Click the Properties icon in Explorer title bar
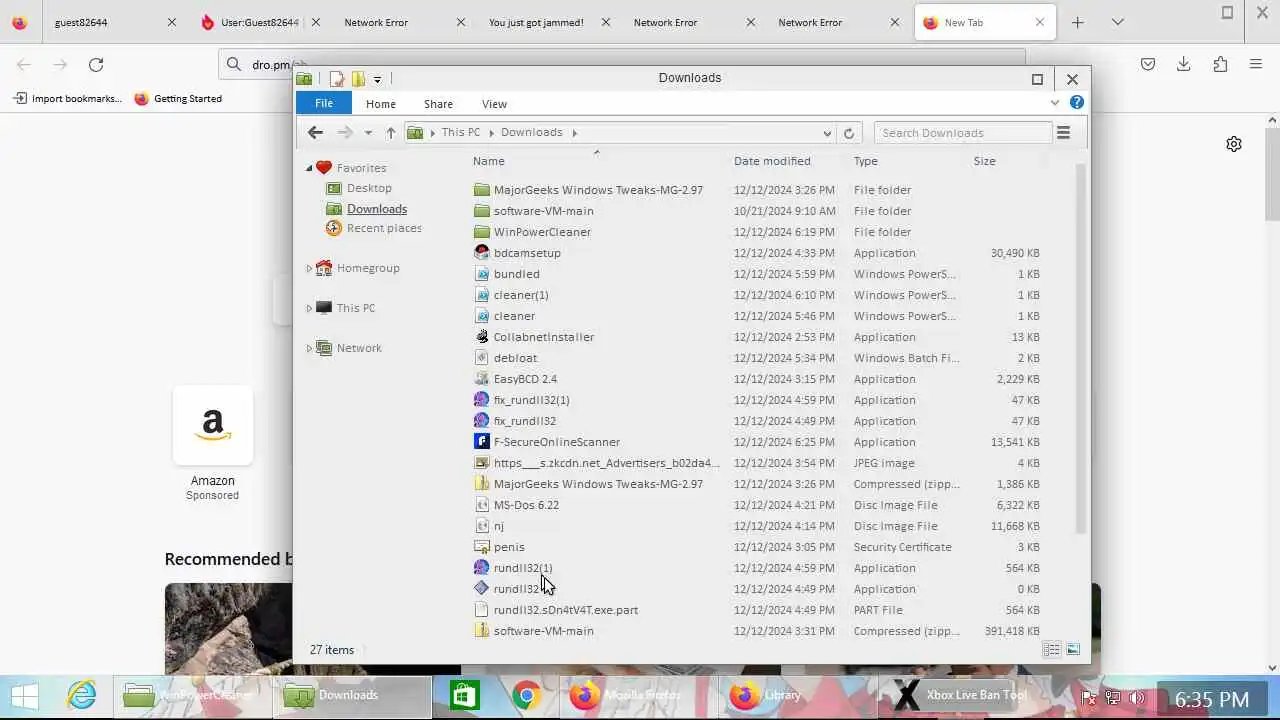 337,79
